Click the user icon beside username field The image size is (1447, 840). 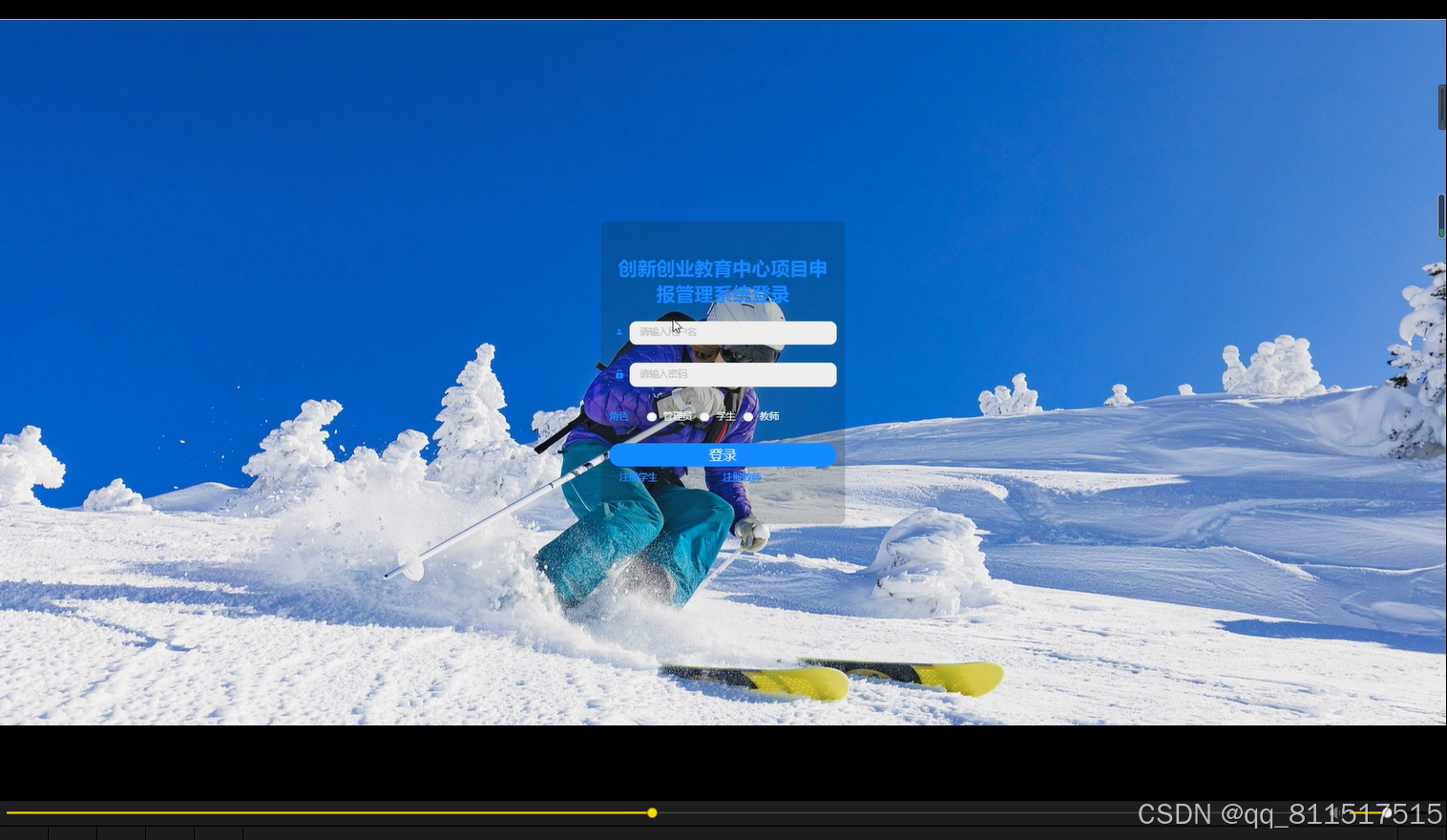click(x=619, y=332)
